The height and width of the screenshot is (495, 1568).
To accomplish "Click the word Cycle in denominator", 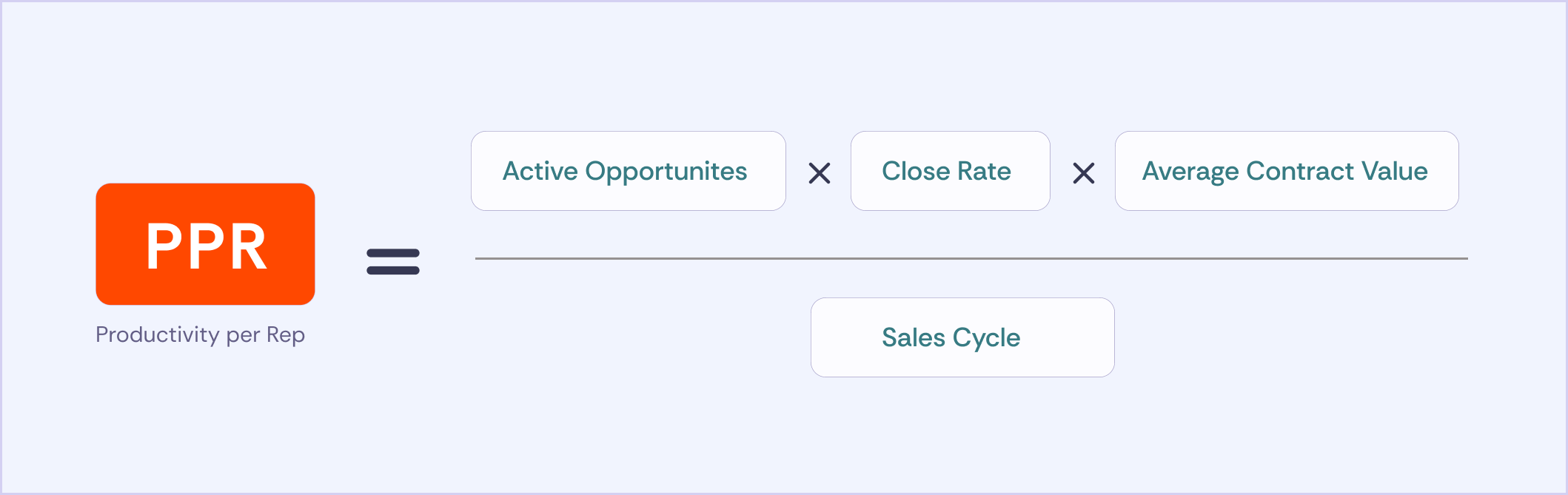I will coord(986,339).
